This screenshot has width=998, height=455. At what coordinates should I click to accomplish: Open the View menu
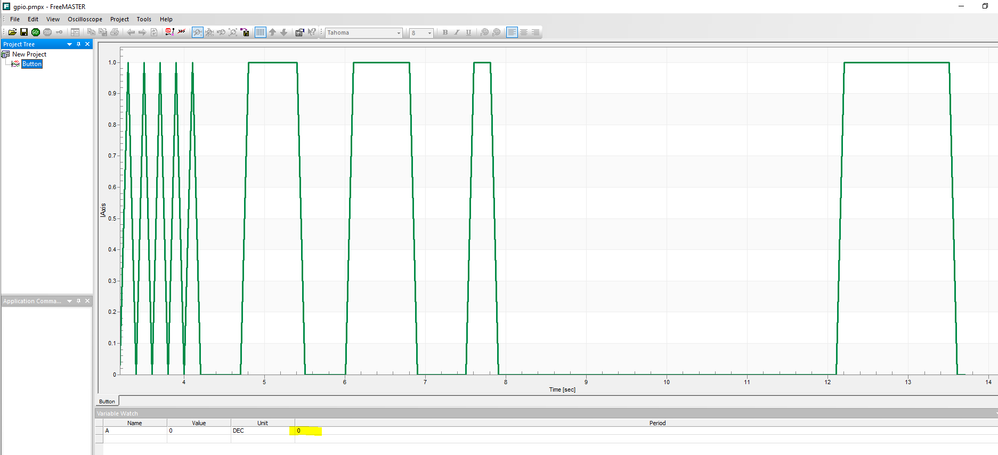pos(53,19)
